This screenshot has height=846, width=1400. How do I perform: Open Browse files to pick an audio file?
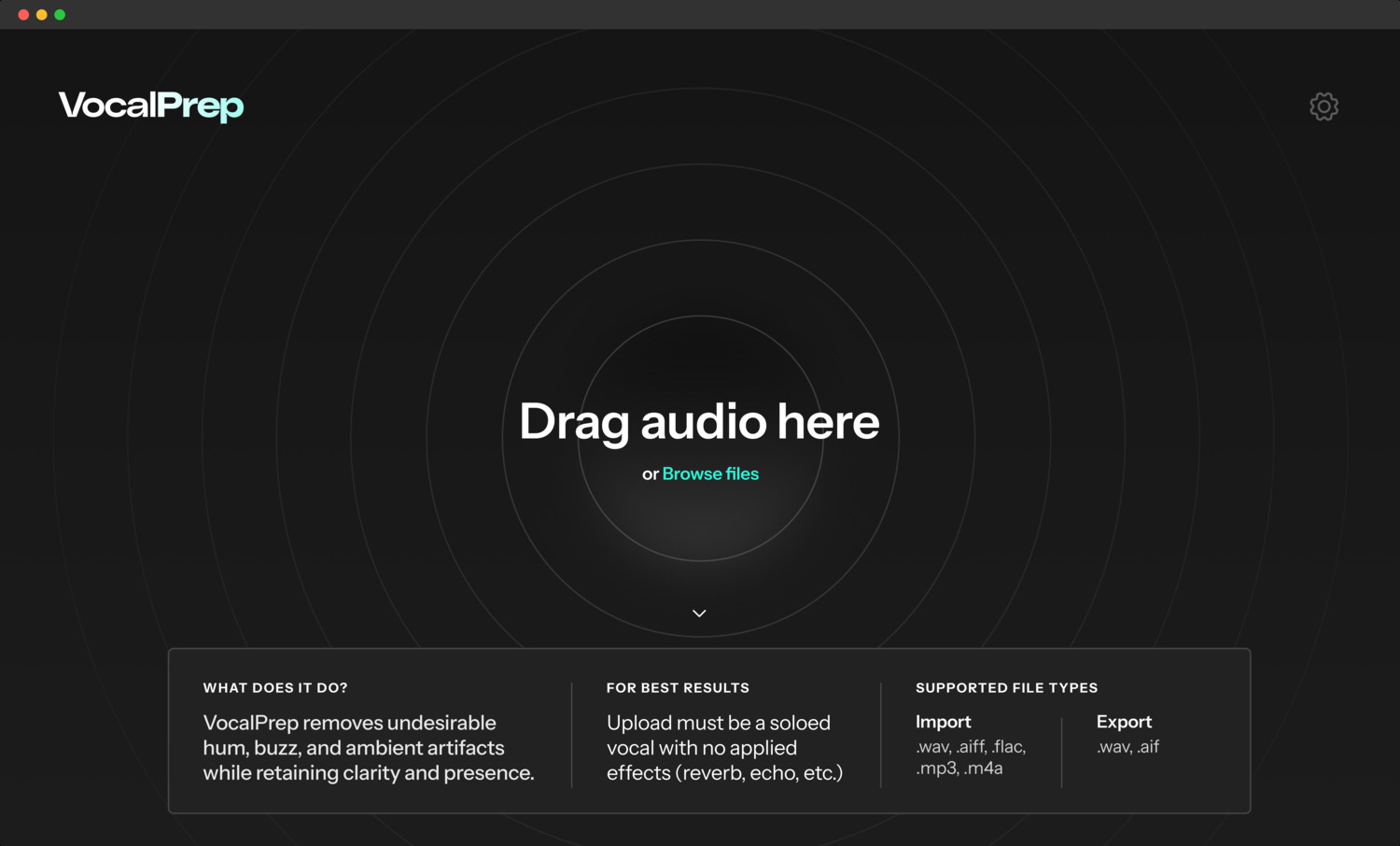click(x=710, y=473)
